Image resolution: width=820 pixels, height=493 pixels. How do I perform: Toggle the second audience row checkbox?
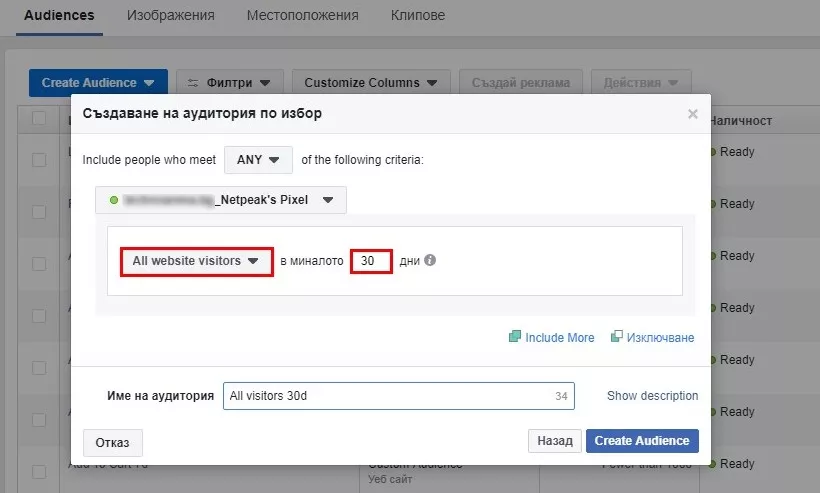[39, 212]
